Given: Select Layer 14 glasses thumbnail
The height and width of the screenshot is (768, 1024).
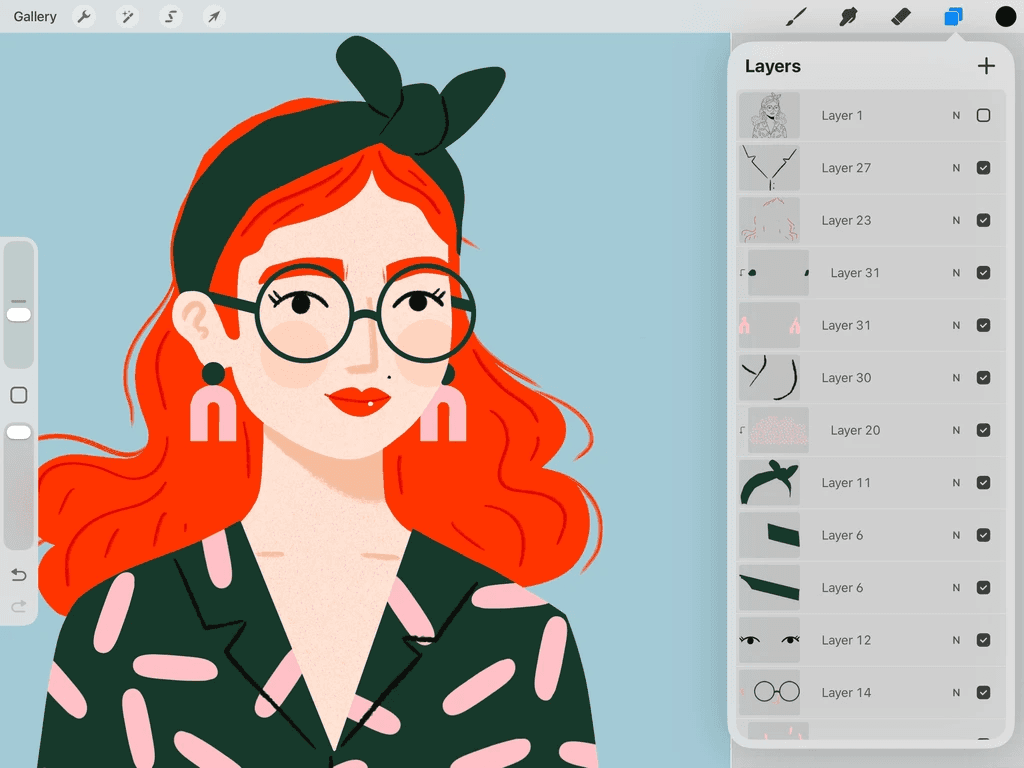Looking at the screenshot, I should pyautogui.click(x=769, y=692).
